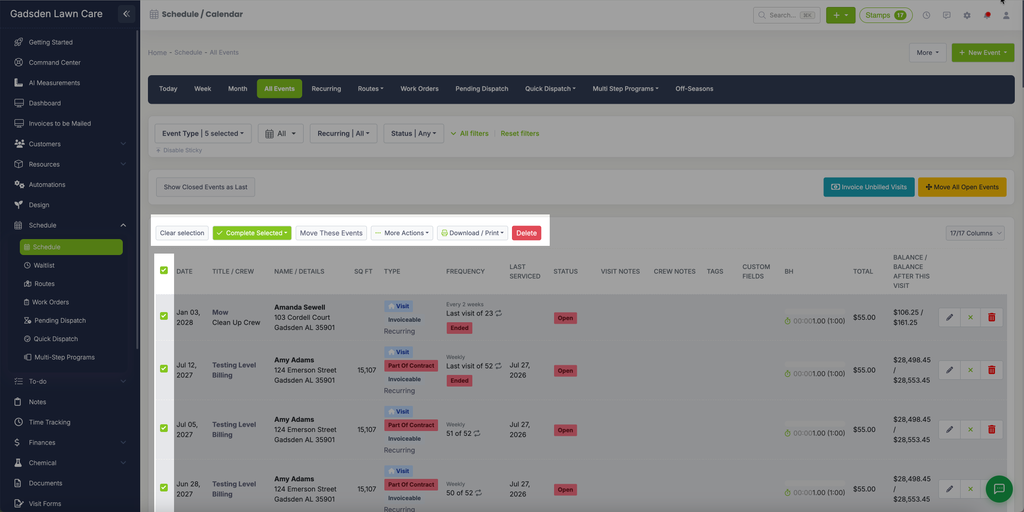Uncheck the Jul 12, 2027 event checkbox
This screenshot has height=512, width=1024.
coord(164,369)
